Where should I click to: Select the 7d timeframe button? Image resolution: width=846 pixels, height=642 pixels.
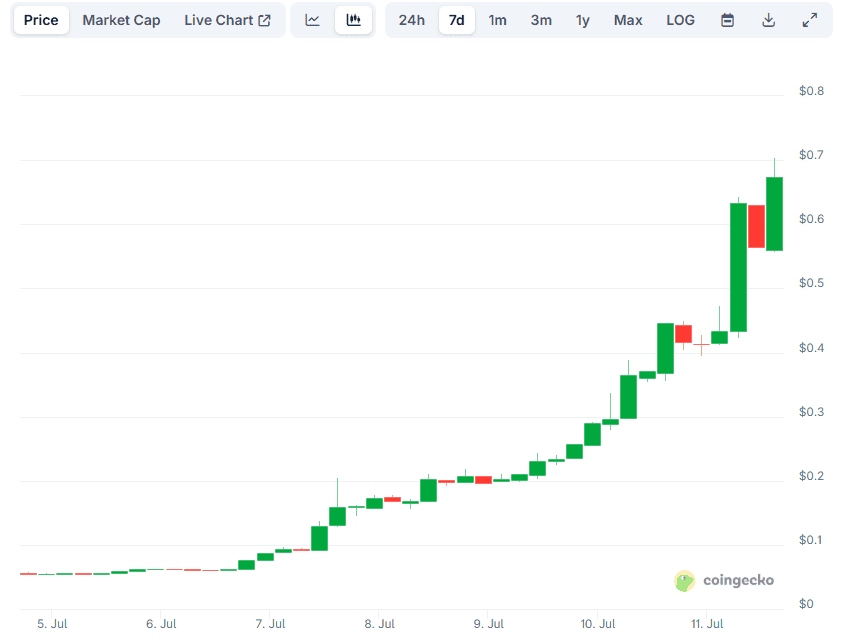click(456, 20)
